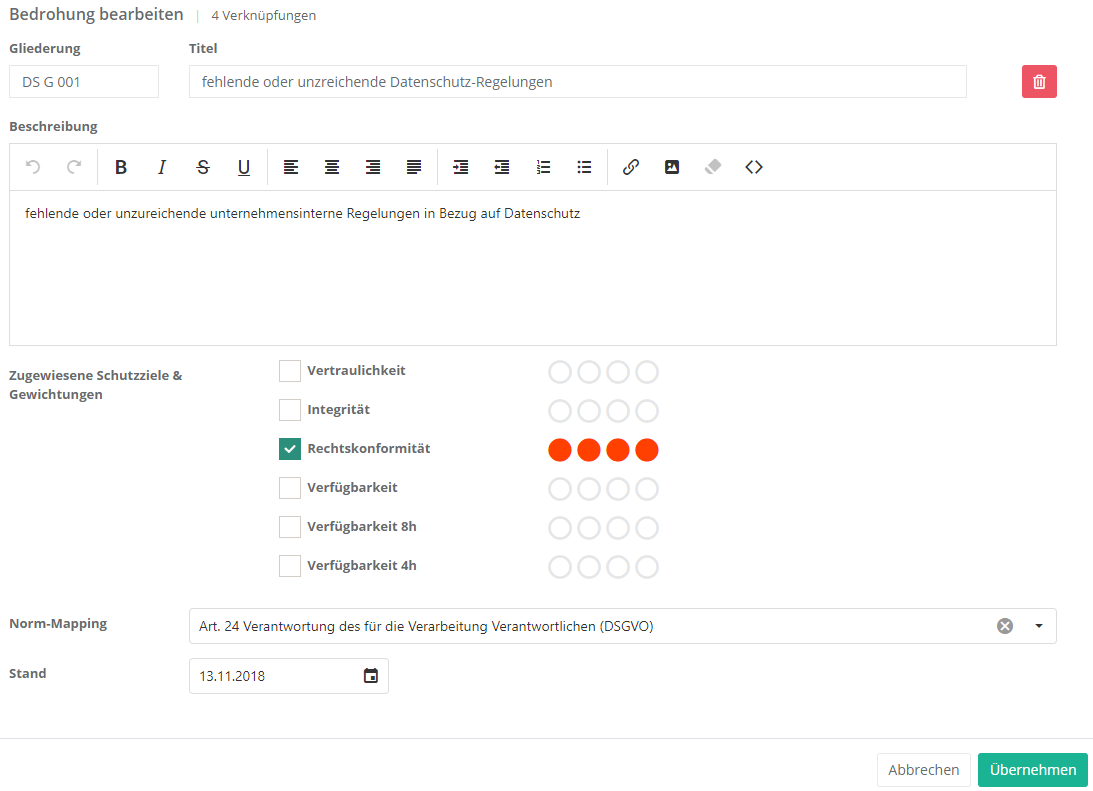This screenshot has width=1093, height=791.
Task: Enable the Vertraulichkeit checkbox
Action: tap(290, 371)
